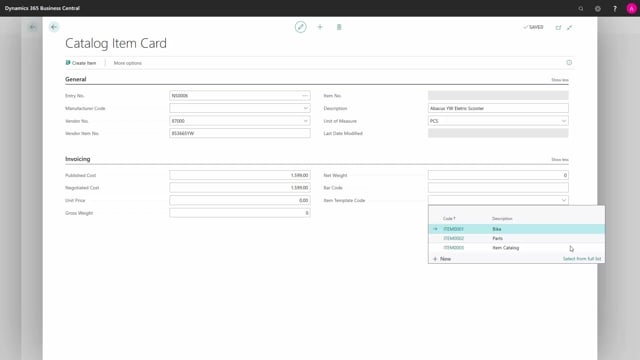Expand the Vendor No. dropdown
Viewport: 640px width, 360px height.
[305, 121]
